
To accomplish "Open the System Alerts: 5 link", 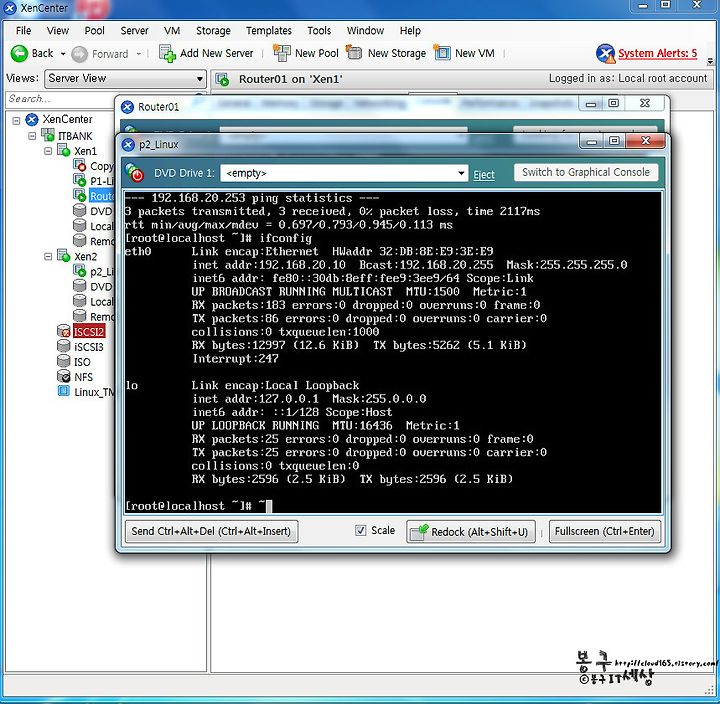I will pos(658,53).
